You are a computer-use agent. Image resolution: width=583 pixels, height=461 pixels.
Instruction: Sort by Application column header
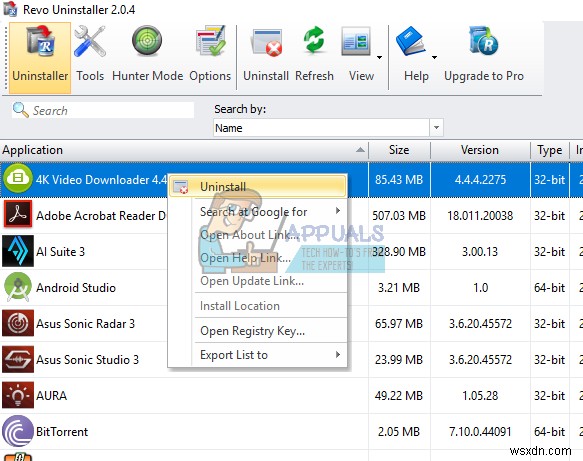[184, 150]
